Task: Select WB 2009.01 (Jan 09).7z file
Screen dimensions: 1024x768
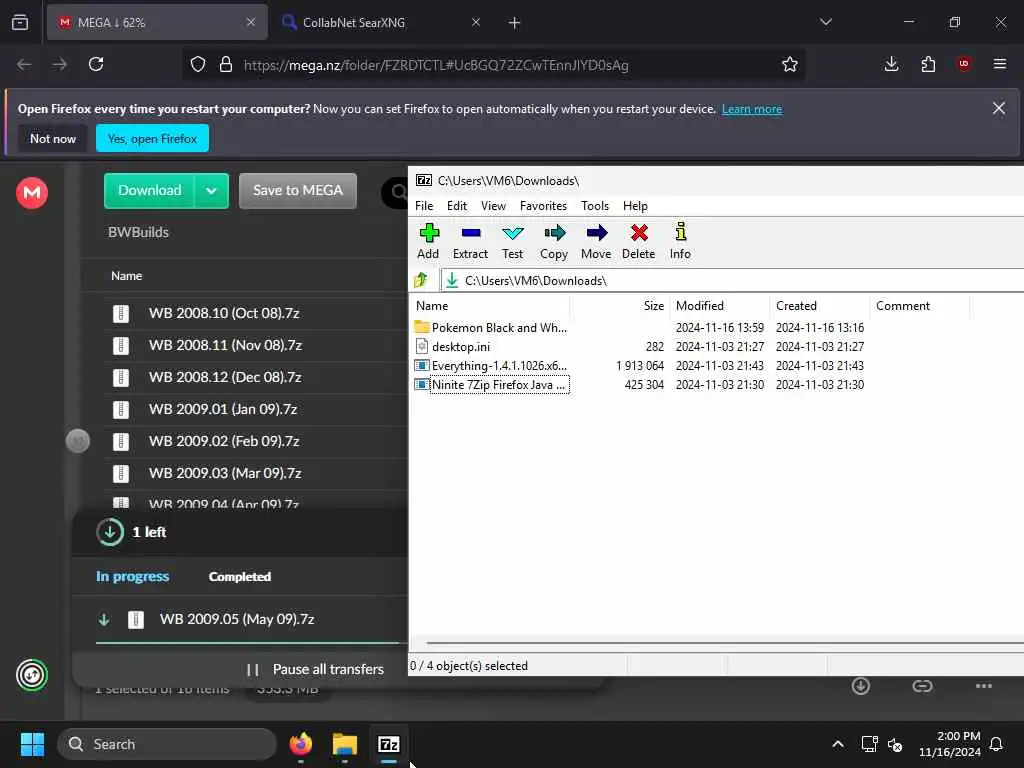Action: (x=223, y=409)
